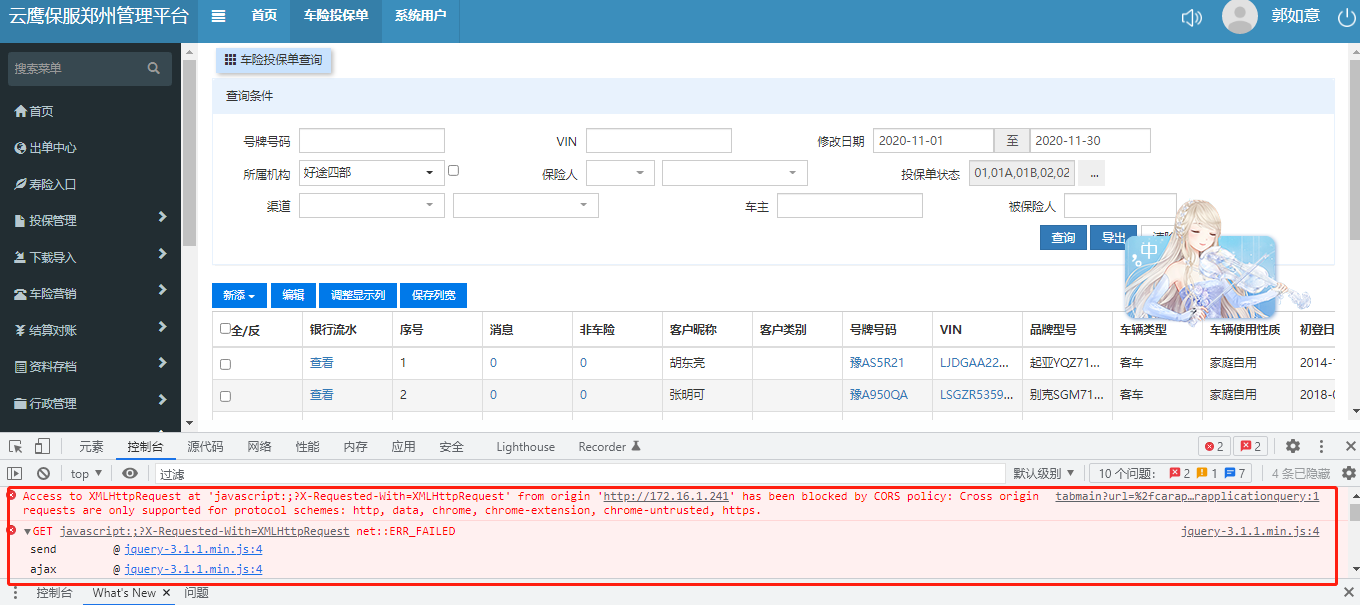This screenshot has width=1360, height=605.
Task: Toggle device toolbar icon in DevTools
Action: coord(42,447)
